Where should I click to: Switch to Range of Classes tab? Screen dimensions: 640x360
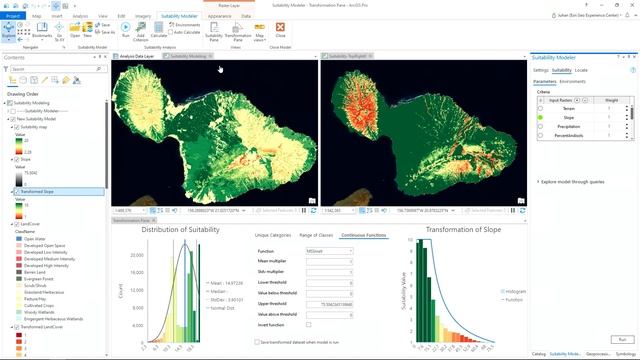(316, 235)
